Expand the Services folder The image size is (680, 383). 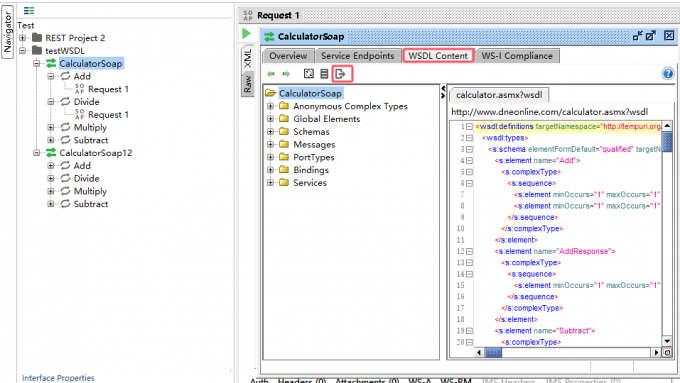[270, 183]
